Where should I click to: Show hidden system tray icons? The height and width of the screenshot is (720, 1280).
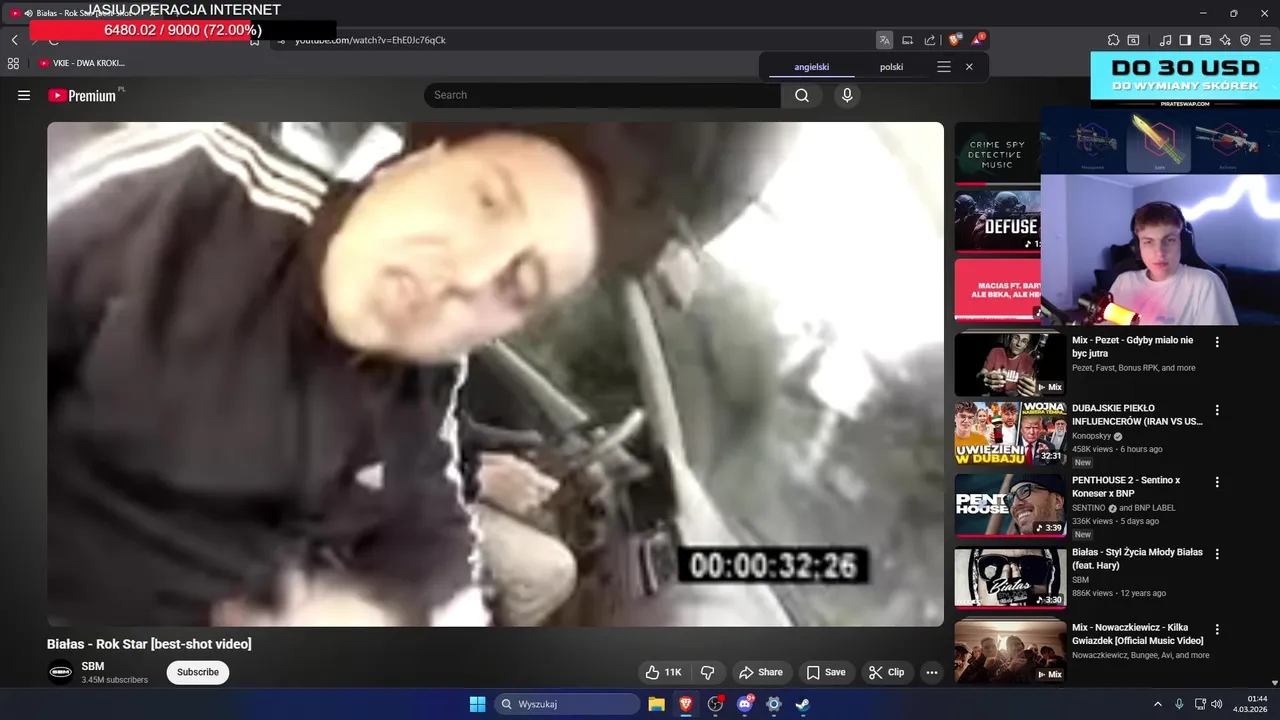(1158, 704)
